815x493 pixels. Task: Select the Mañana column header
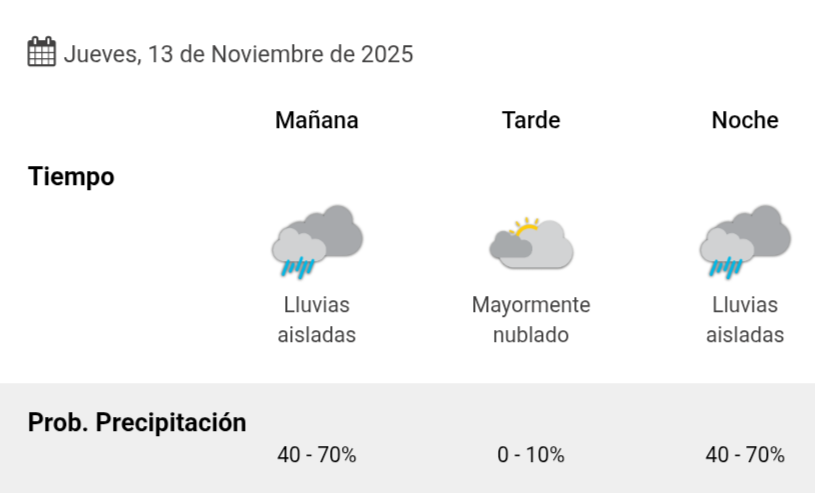(317, 121)
